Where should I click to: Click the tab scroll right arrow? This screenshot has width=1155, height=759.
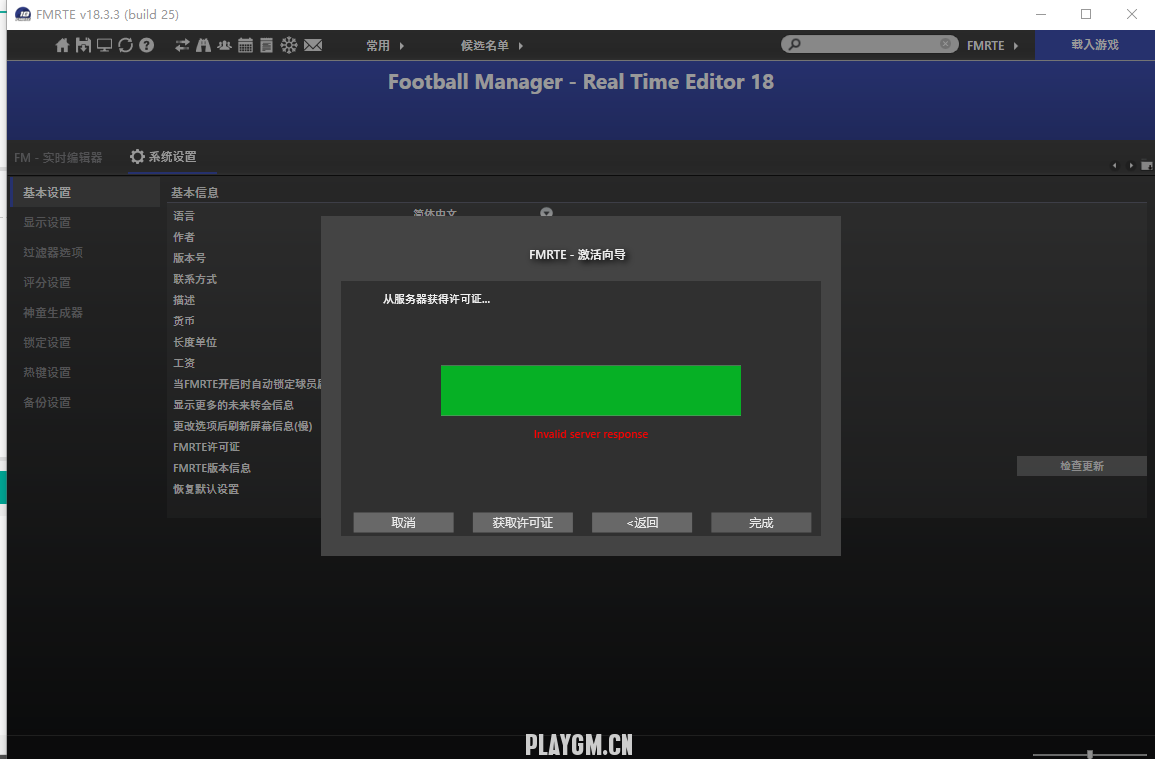[x=1131, y=166]
